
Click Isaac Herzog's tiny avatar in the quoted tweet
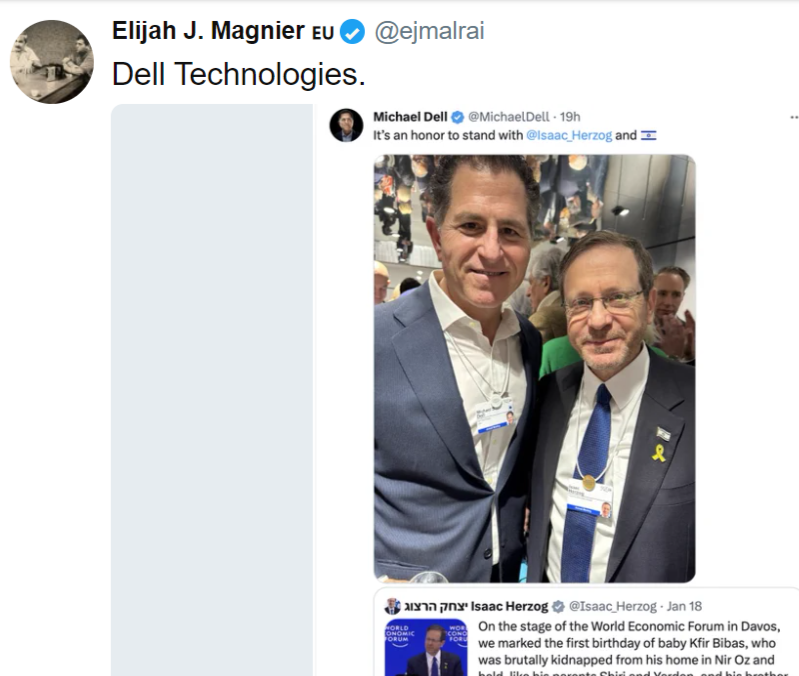point(392,606)
